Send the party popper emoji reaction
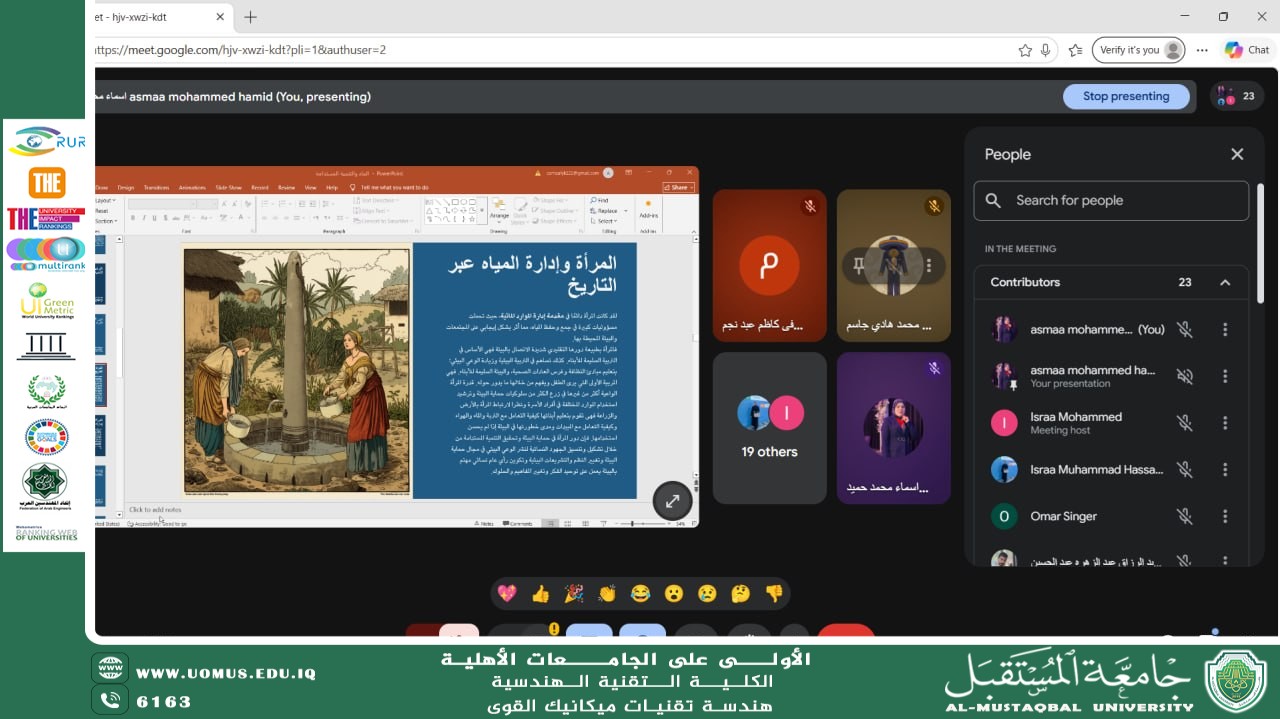Screen dimensions: 1280x719 point(574,594)
